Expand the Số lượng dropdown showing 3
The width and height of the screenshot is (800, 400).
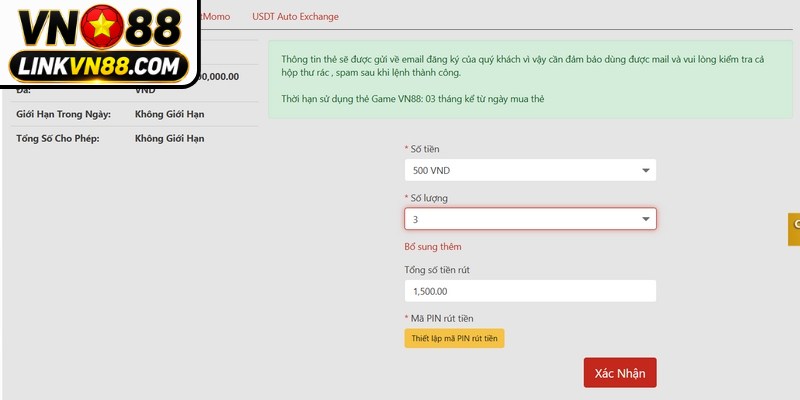[530, 219]
